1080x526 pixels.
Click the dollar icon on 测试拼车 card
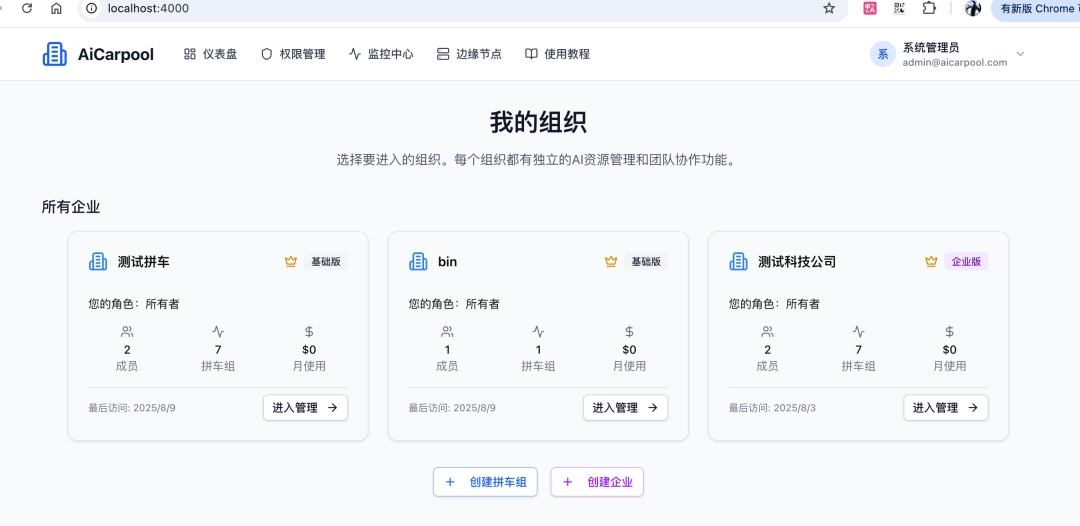pyautogui.click(x=309, y=331)
